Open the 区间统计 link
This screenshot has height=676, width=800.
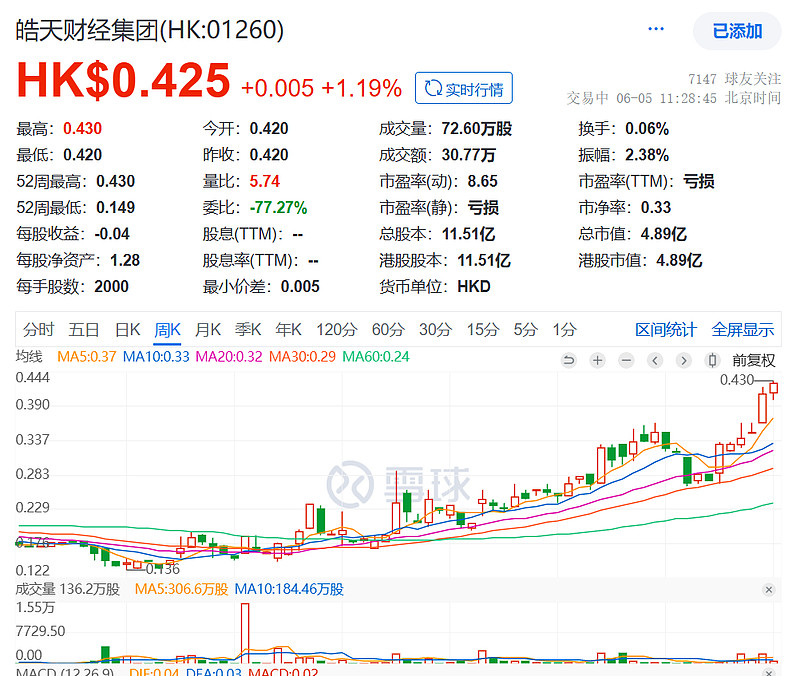pyautogui.click(x=666, y=330)
